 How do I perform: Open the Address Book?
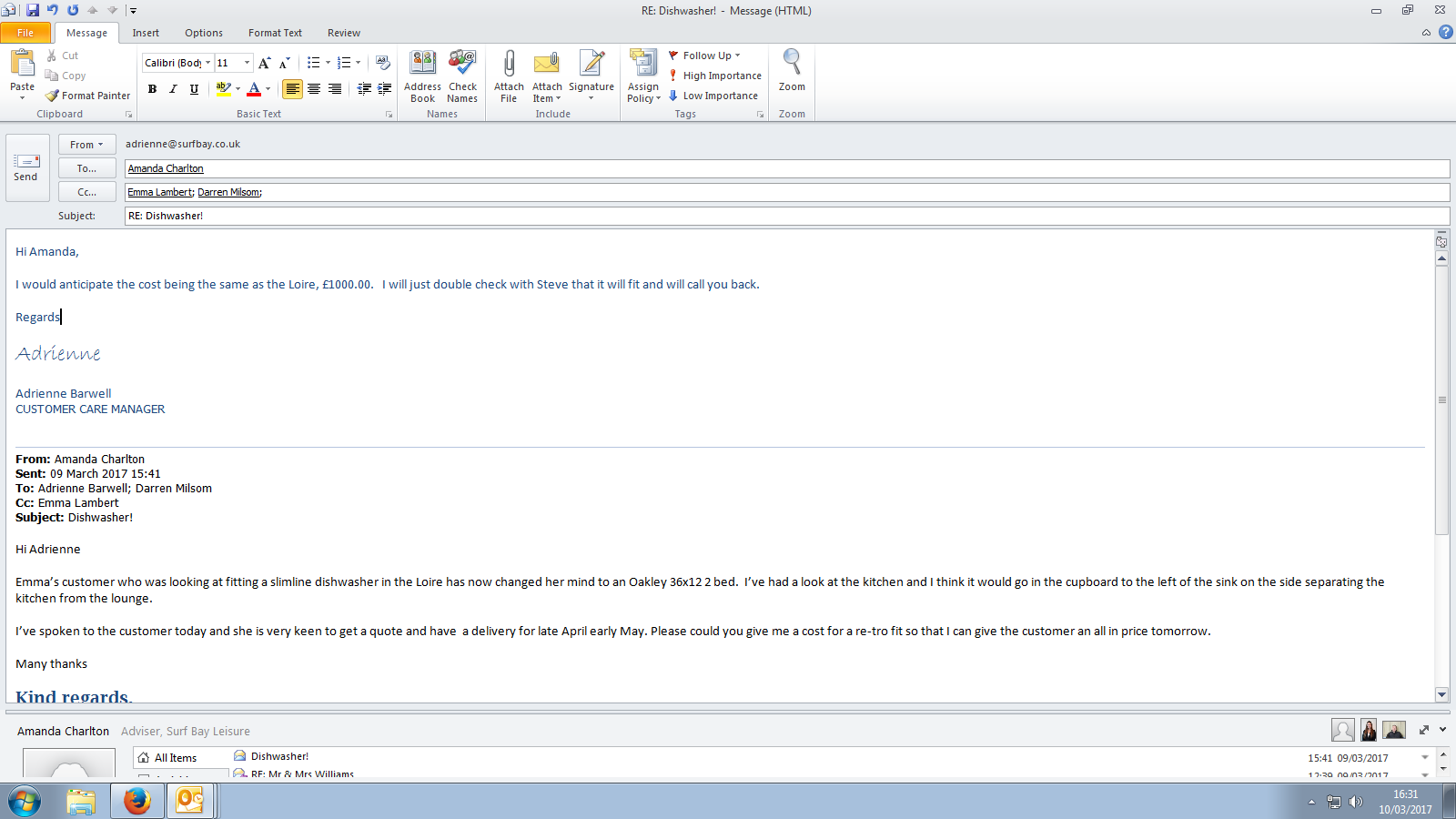[422, 76]
